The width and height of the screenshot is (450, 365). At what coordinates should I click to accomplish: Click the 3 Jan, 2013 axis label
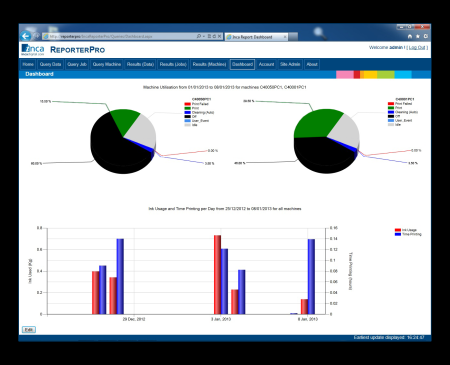[221, 319]
